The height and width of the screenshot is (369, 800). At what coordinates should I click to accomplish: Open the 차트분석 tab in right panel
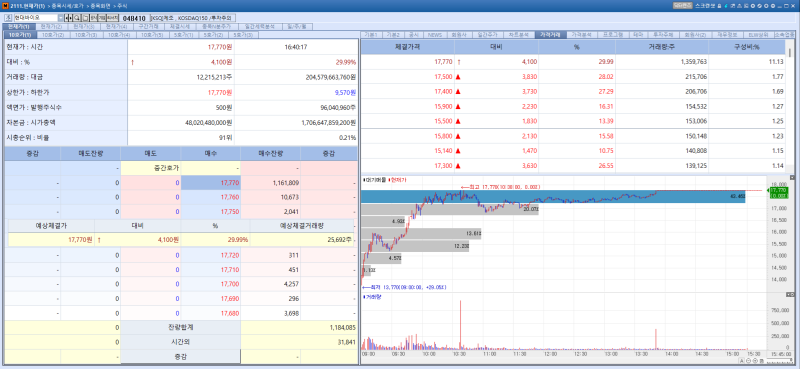pos(518,35)
